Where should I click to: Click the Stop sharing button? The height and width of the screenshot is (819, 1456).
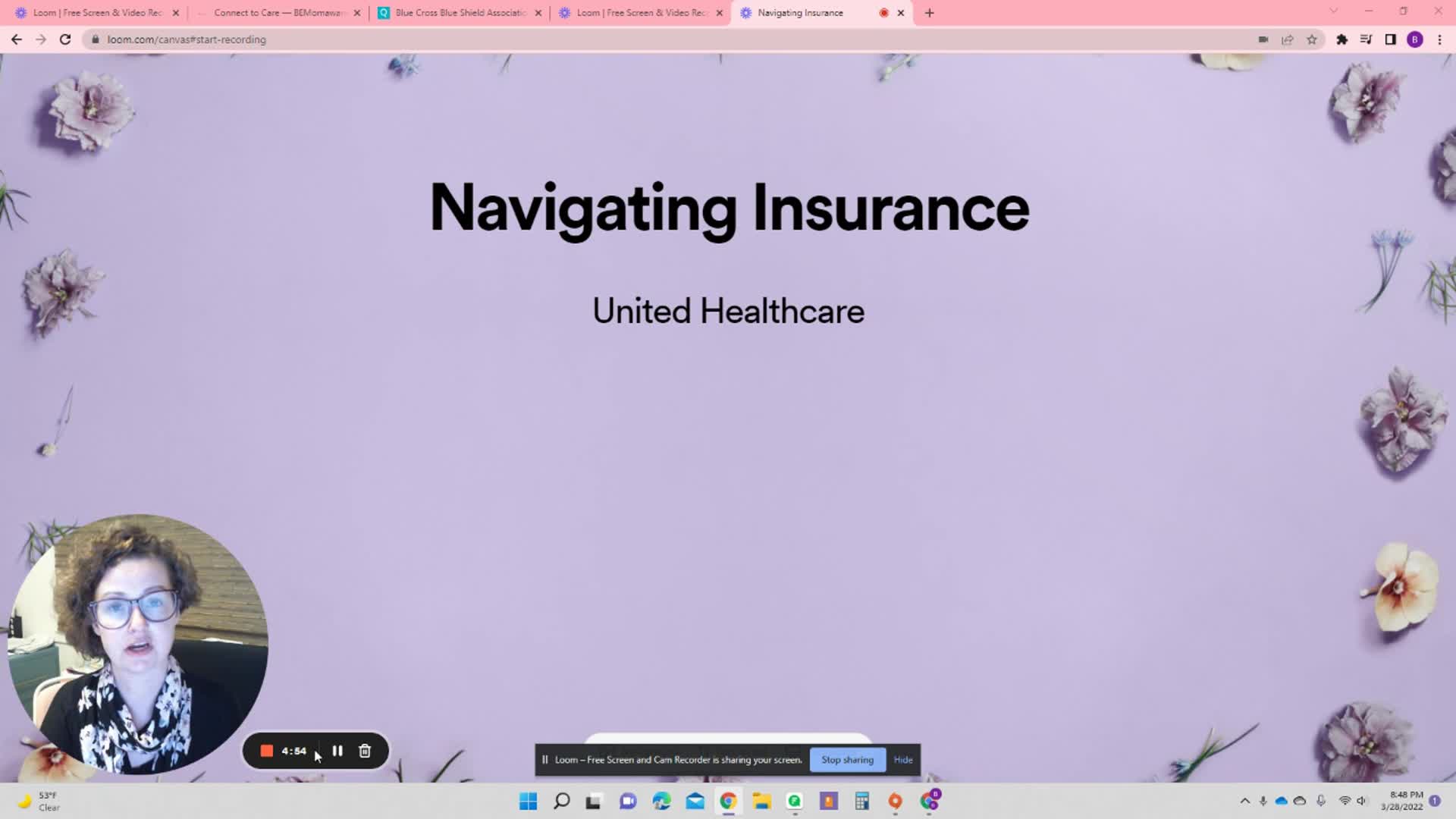tap(847, 760)
